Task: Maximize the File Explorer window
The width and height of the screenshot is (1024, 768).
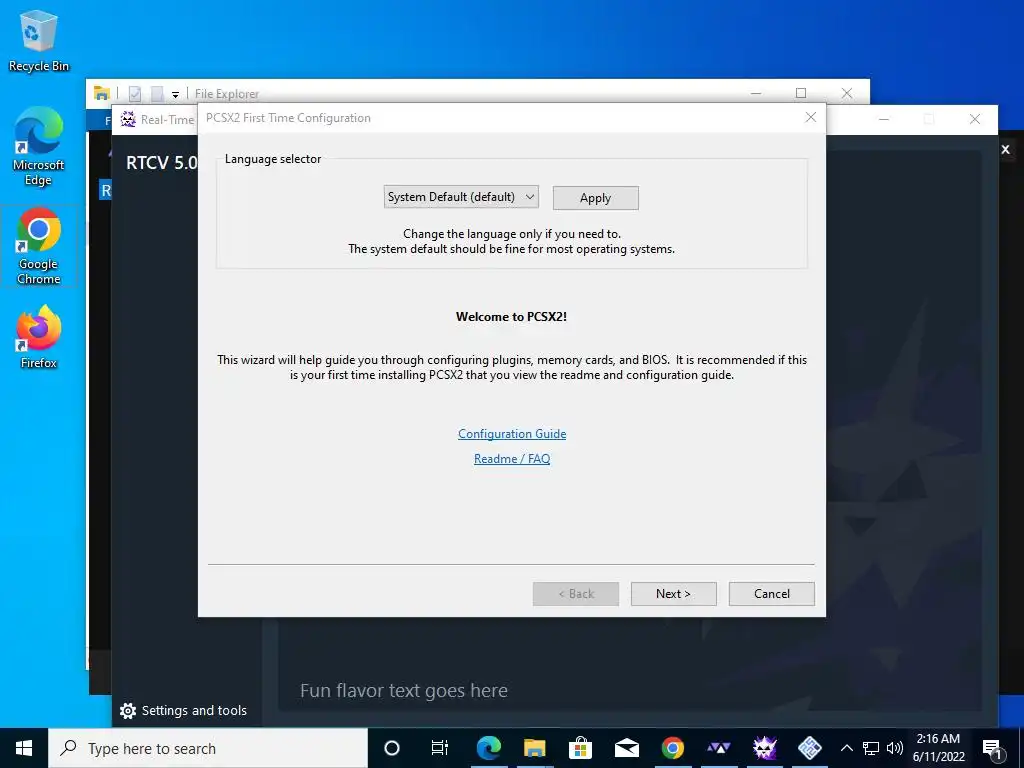Action: pyautogui.click(x=801, y=93)
